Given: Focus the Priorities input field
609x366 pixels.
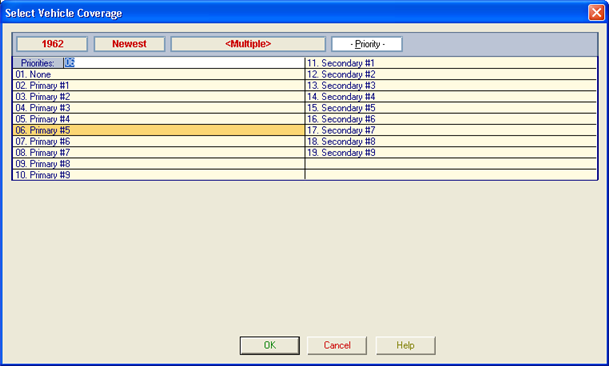Looking at the screenshot, I should [x=184, y=63].
